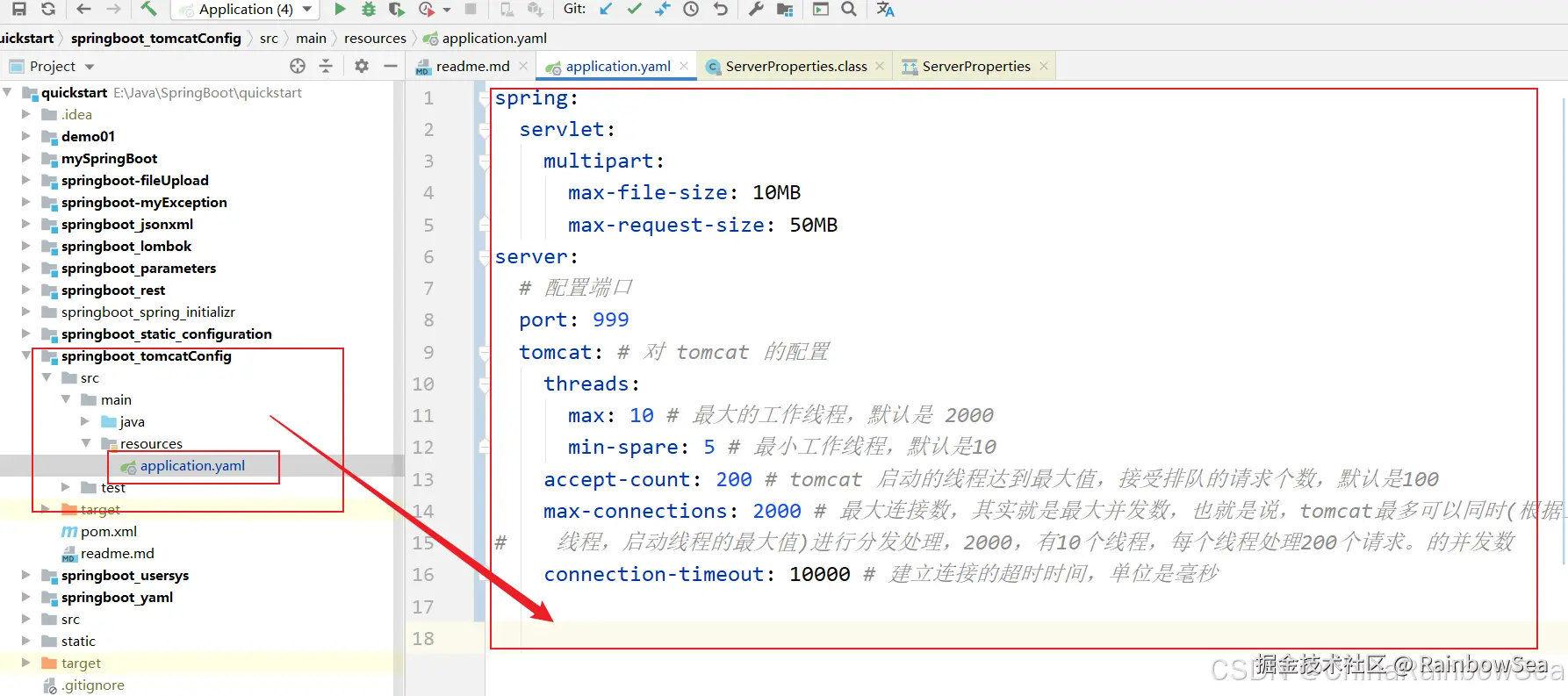
Task: Open the Application (4) run configuration dropdown
Action: pyautogui.click(x=246, y=10)
